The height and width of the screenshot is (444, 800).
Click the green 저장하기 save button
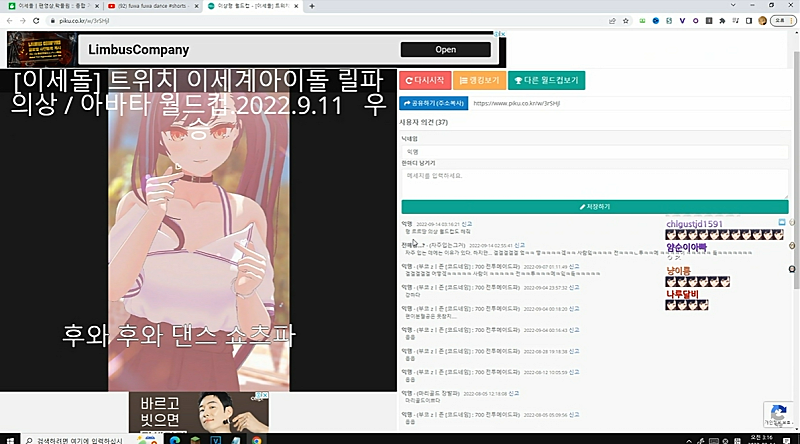click(x=595, y=207)
